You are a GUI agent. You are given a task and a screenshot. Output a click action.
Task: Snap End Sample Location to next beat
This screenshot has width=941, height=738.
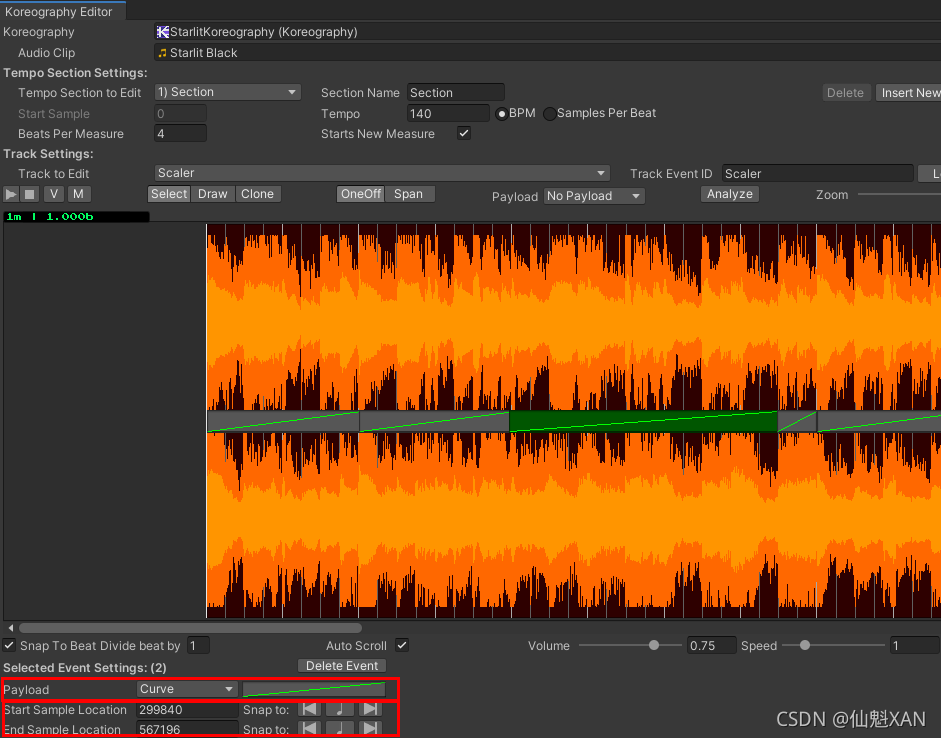[x=370, y=729]
